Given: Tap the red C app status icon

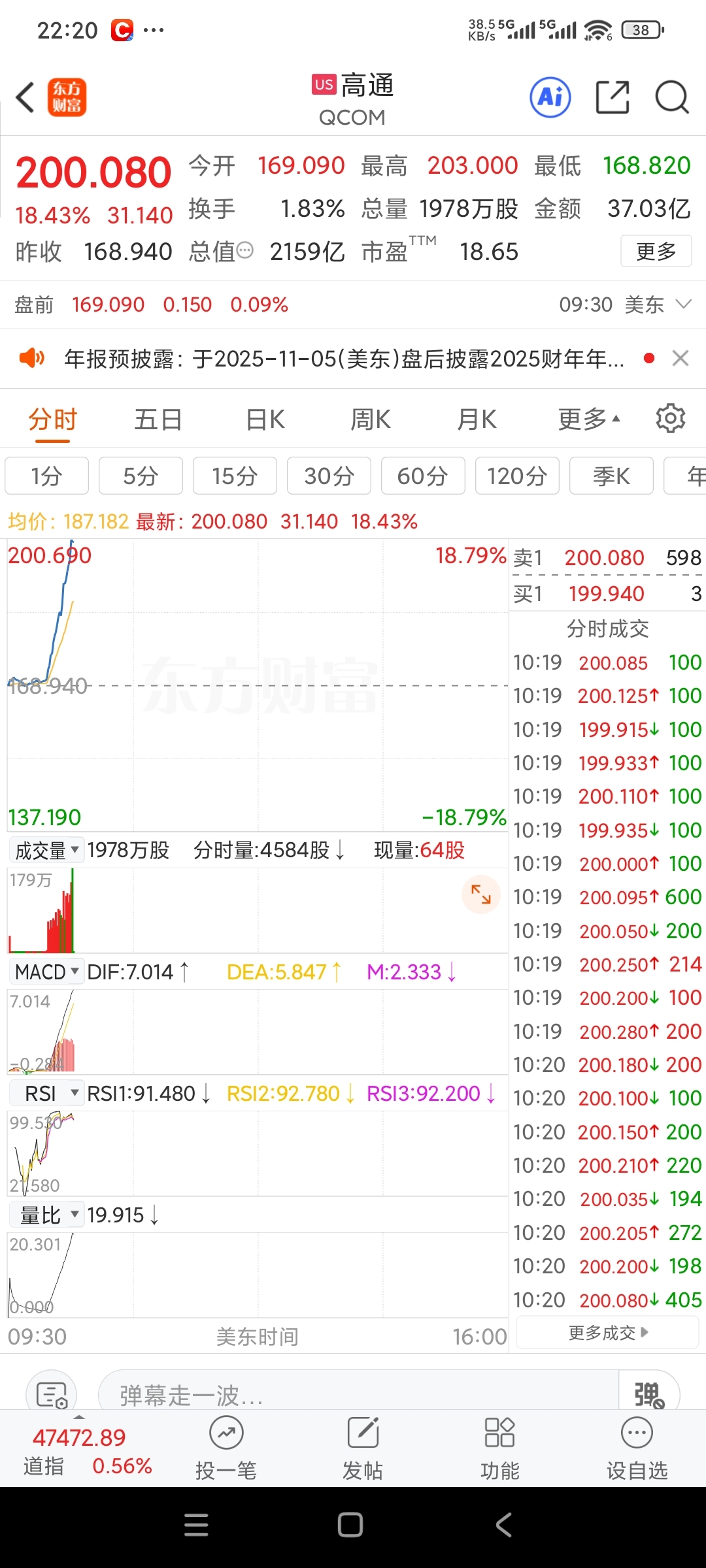Looking at the screenshot, I should click(x=122, y=30).
